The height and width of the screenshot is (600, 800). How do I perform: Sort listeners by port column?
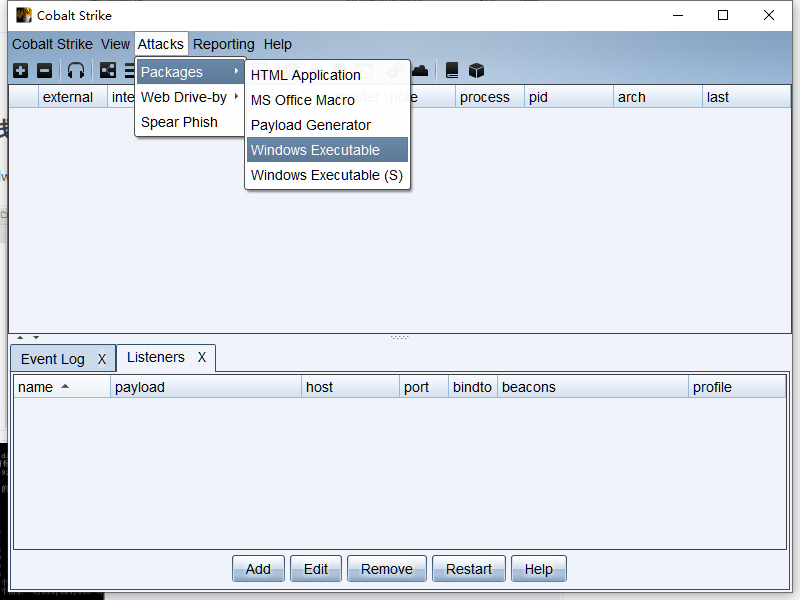pyautogui.click(x=424, y=387)
